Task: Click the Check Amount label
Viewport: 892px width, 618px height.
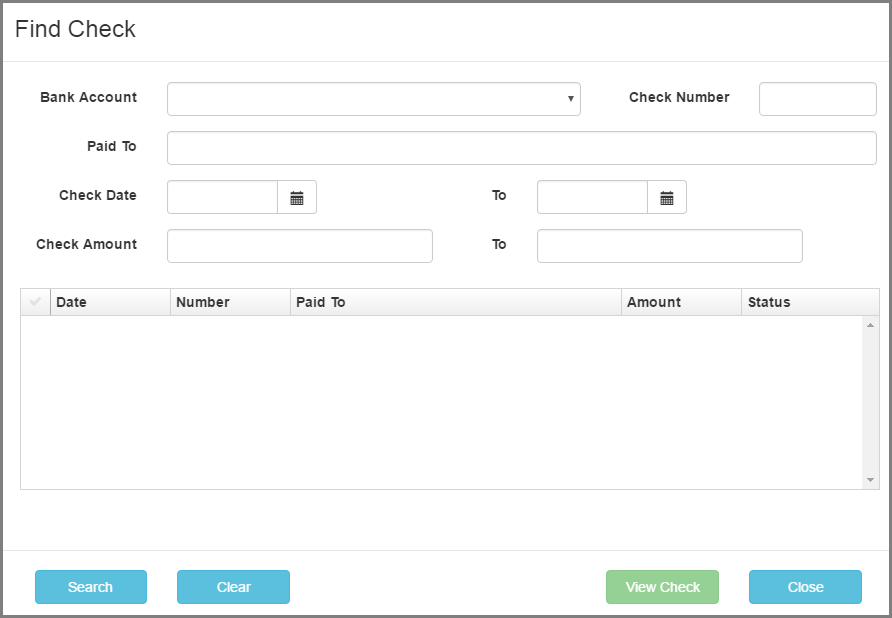Action: click(x=86, y=244)
